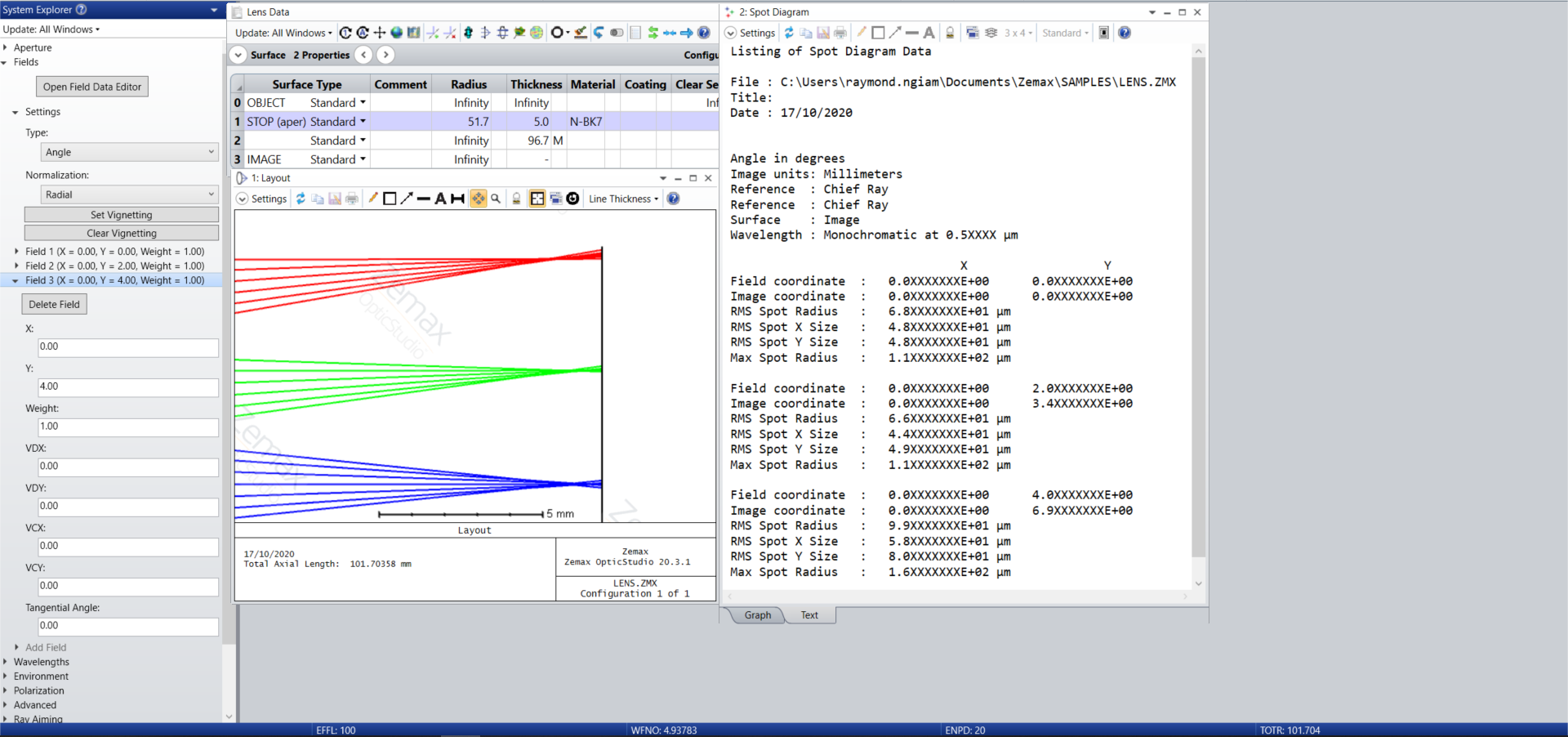Viewport: 1568px width, 737px height.
Task: Toggle the switch icon in Lens Data toolbar
Action: coord(617,33)
